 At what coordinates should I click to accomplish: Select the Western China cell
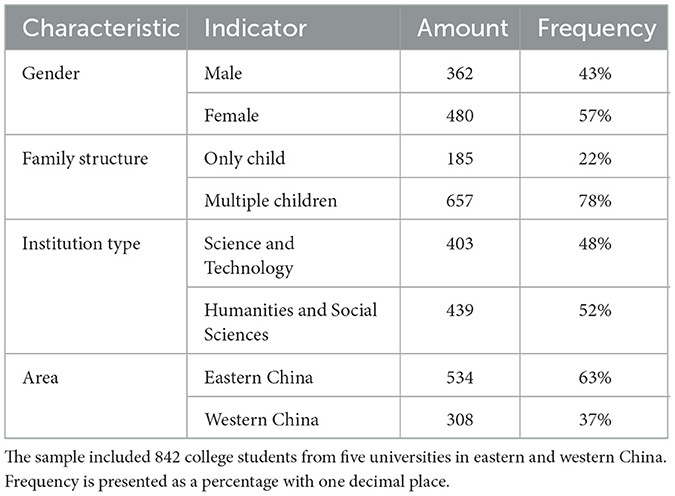tap(261, 420)
